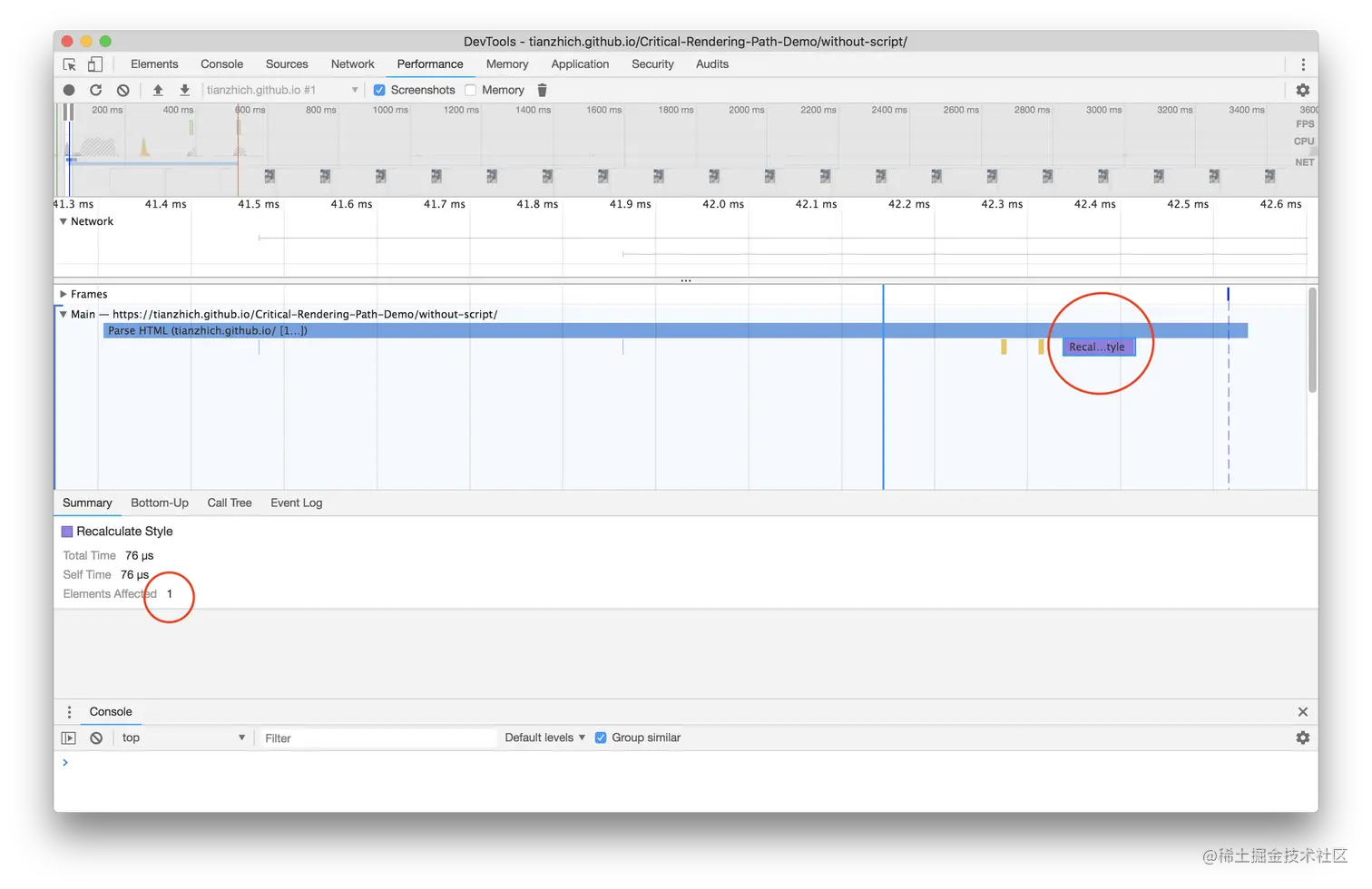This screenshot has width=1372, height=889.
Task: Toggle the console sidebar icon
Action: pos(69,738)
